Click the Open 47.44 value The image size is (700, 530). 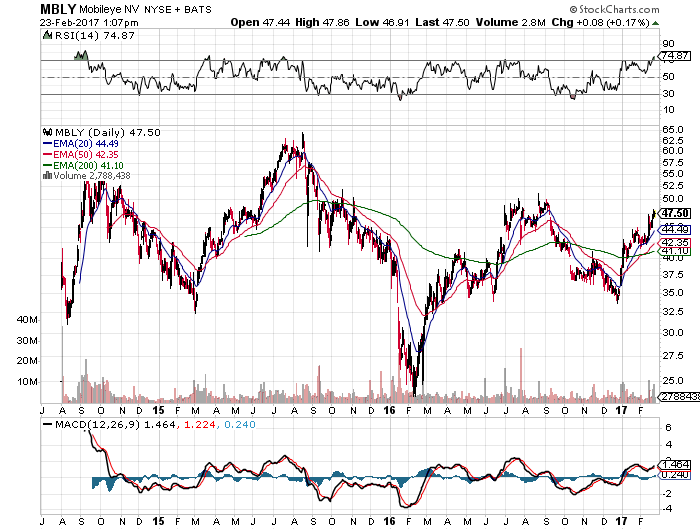260,22
